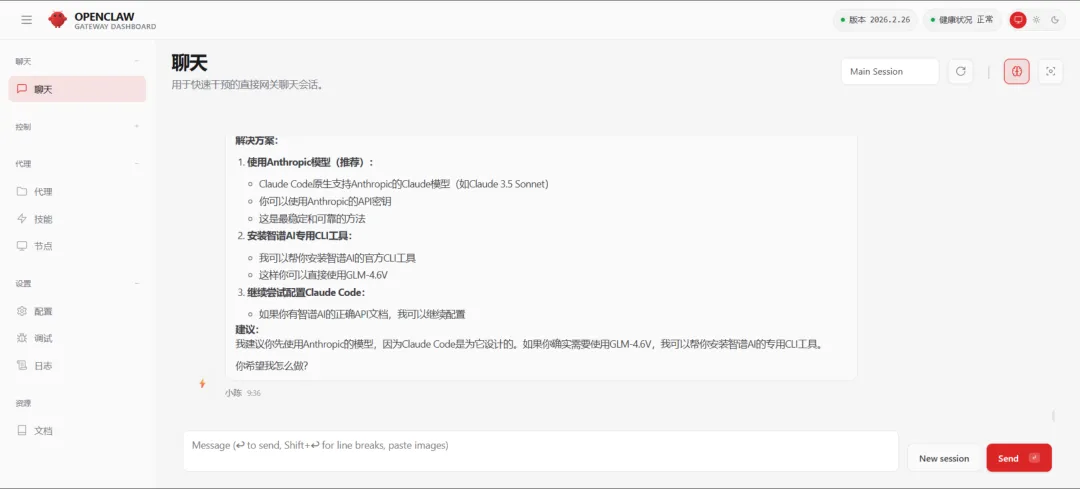Open 配置 settings page
Viewport: 1080px width, 489px height.
[77, 311]
